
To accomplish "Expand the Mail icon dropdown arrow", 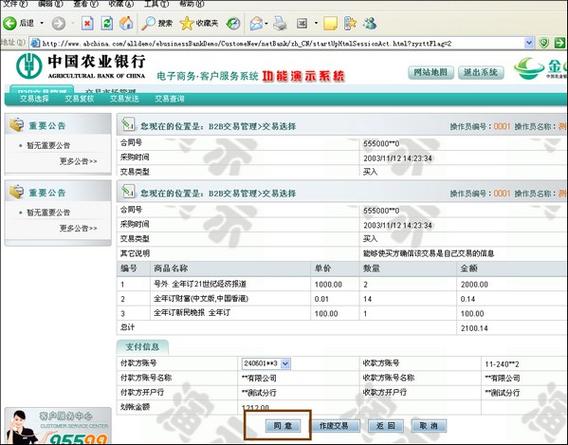I will pos(267,24).
